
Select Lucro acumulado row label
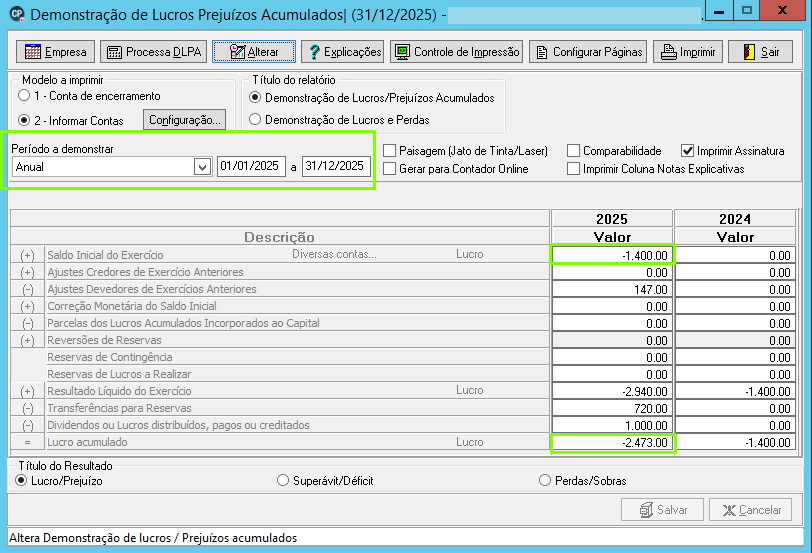pos(87,442)
